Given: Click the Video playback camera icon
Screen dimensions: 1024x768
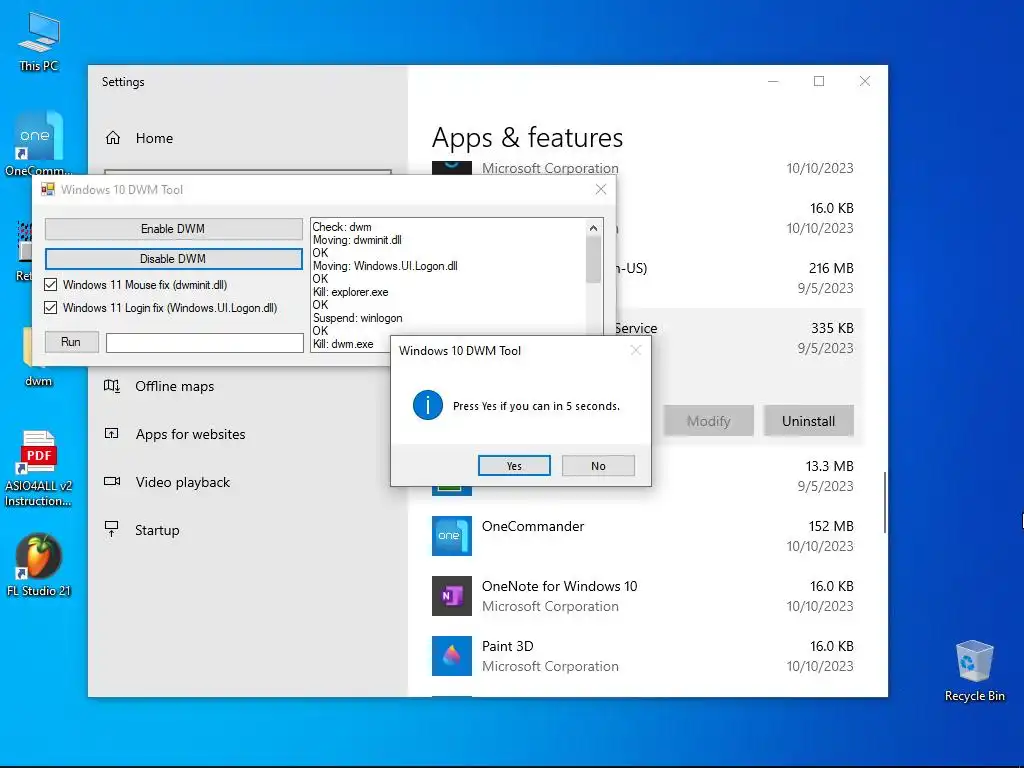Looking at the screenshot, I should (112, 481).
